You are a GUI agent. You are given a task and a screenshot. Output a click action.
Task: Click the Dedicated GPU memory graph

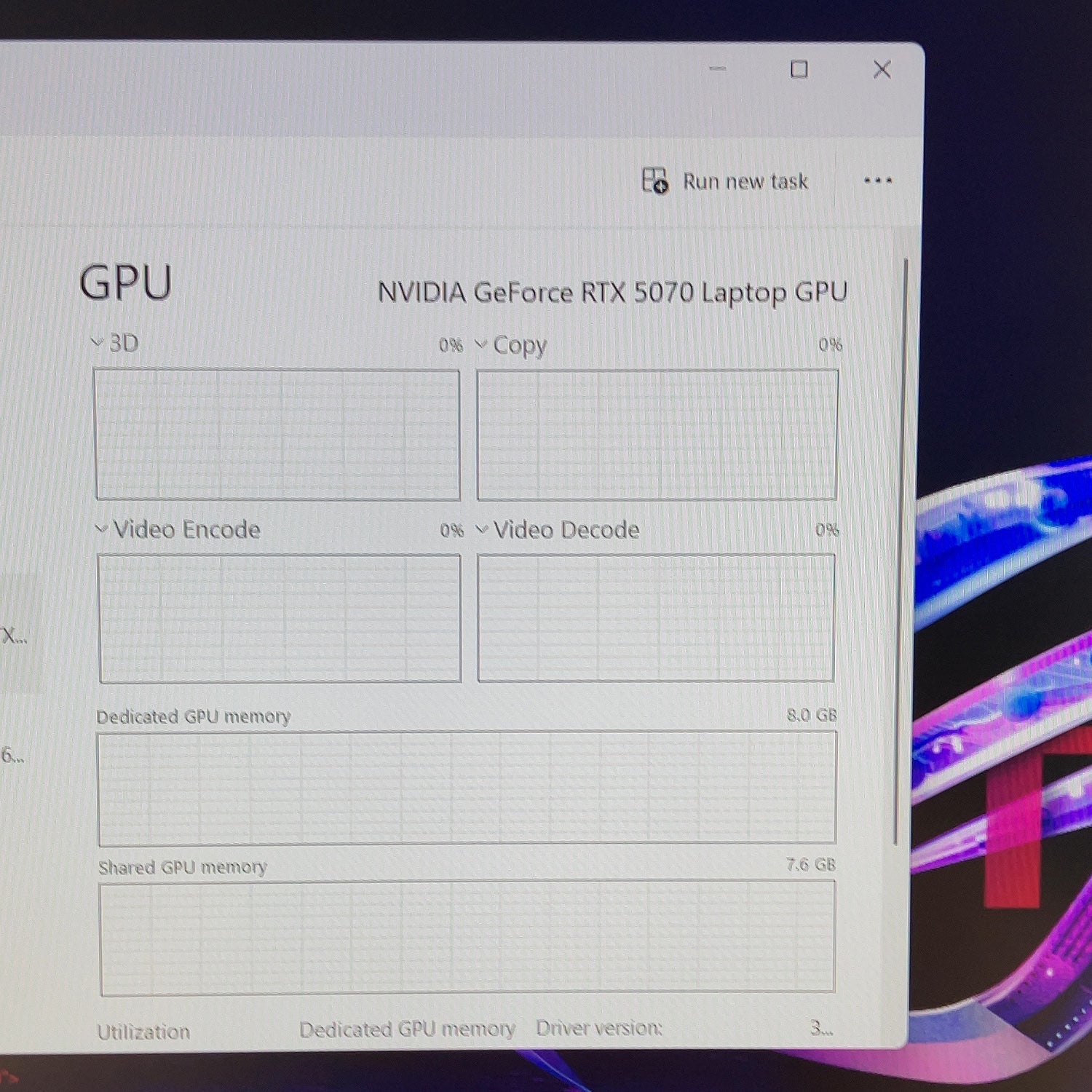click(467, 788)
